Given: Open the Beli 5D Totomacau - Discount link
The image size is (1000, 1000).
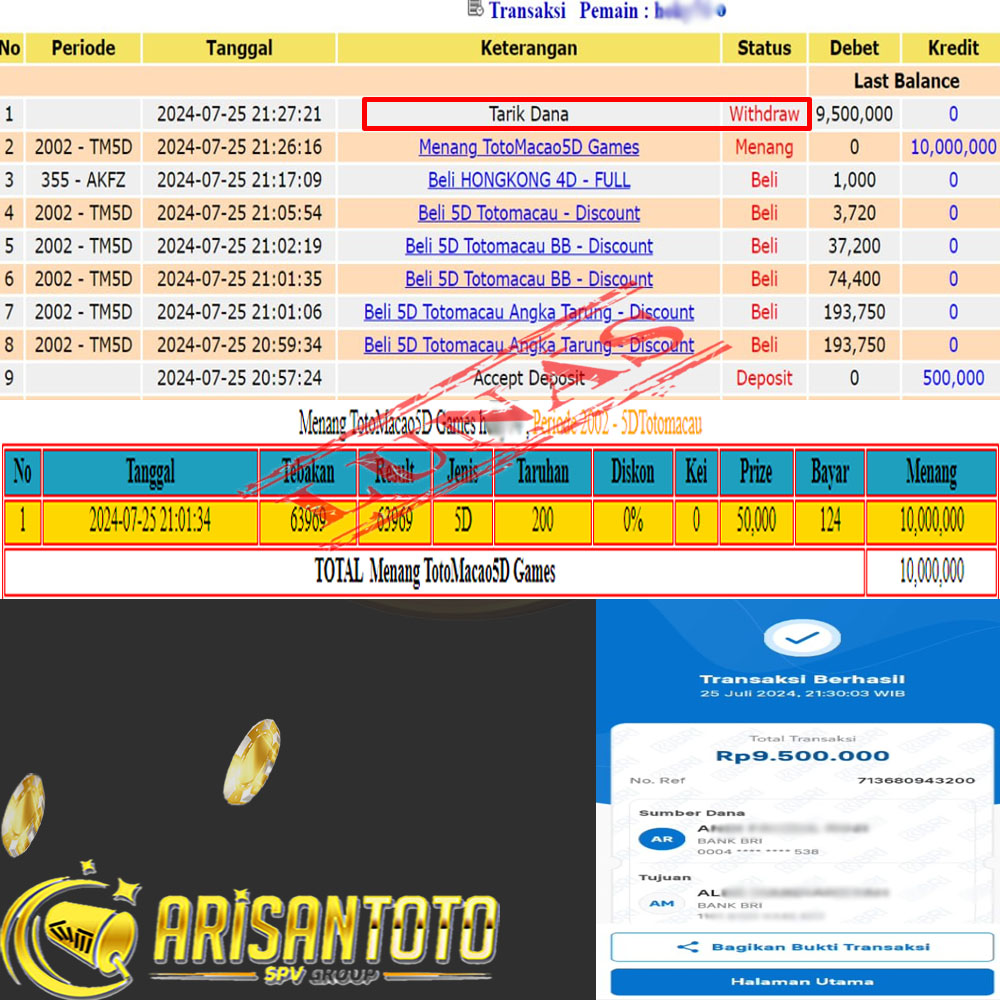Looking at the screenshot, I should pyautogui.click(x=529, y=213).
